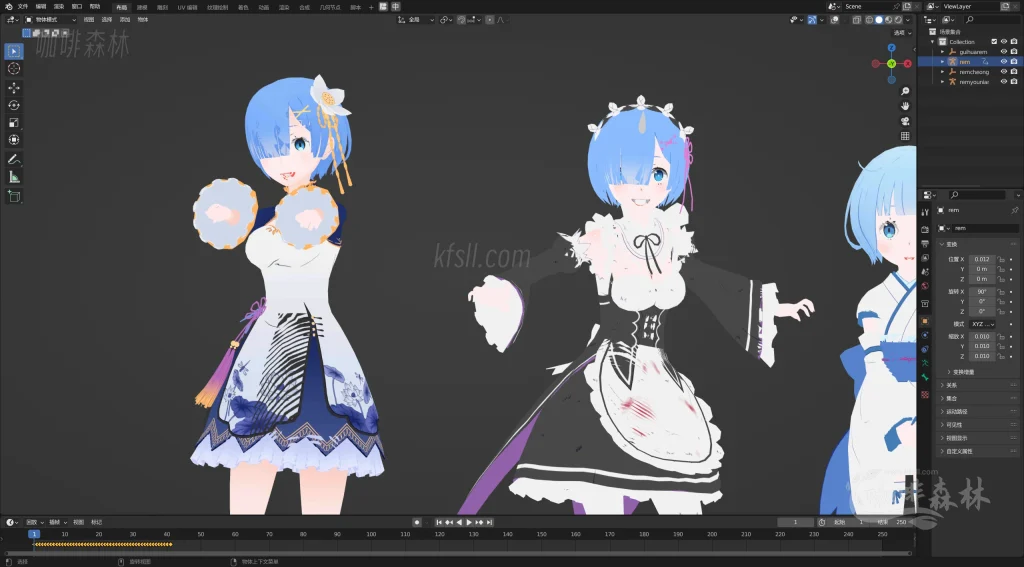
Task: Hide remyounier in the viewport
Action: click(1004, 82)
